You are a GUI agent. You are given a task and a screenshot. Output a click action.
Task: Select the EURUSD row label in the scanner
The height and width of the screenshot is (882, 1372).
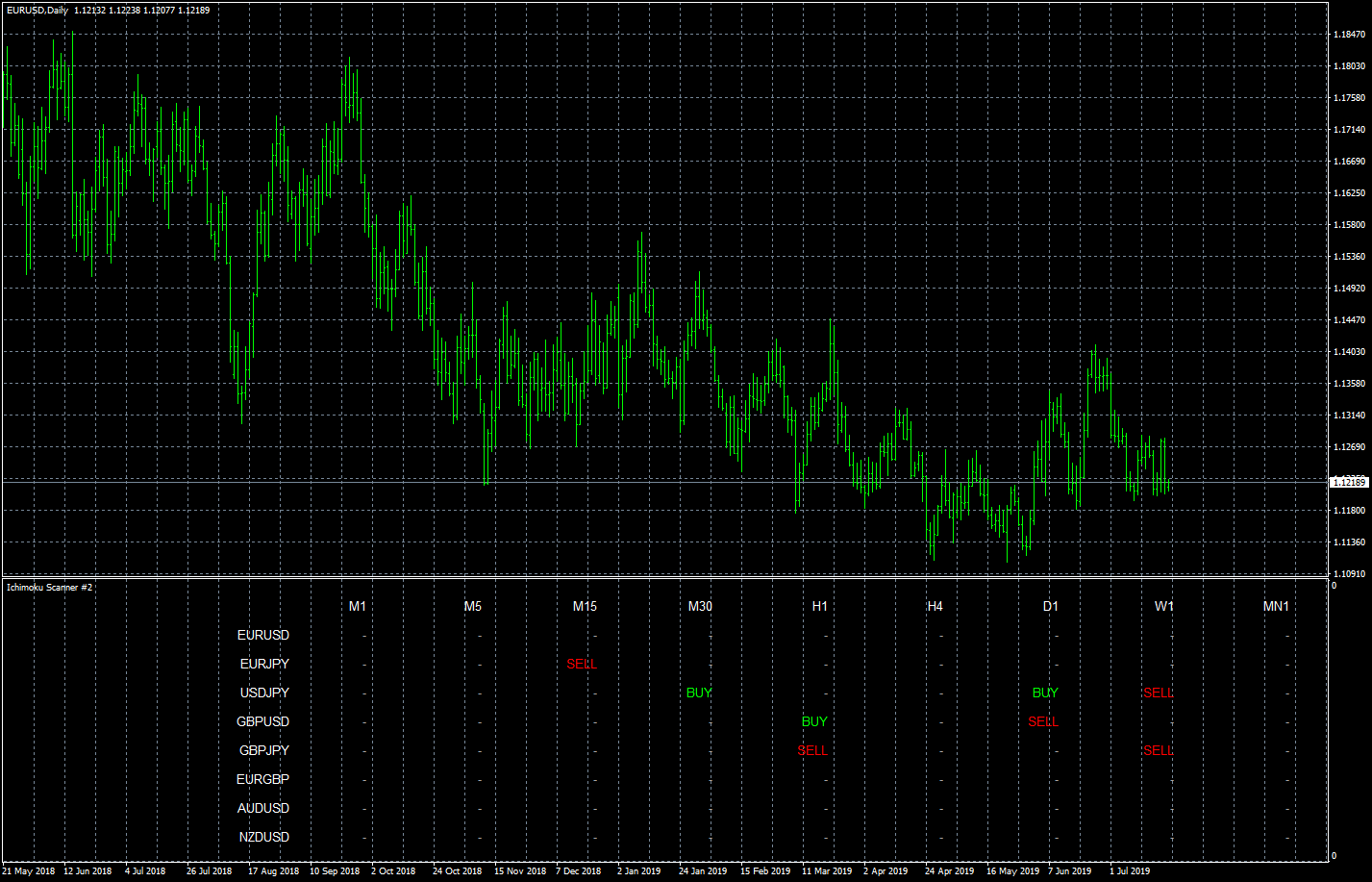[263, 635]
